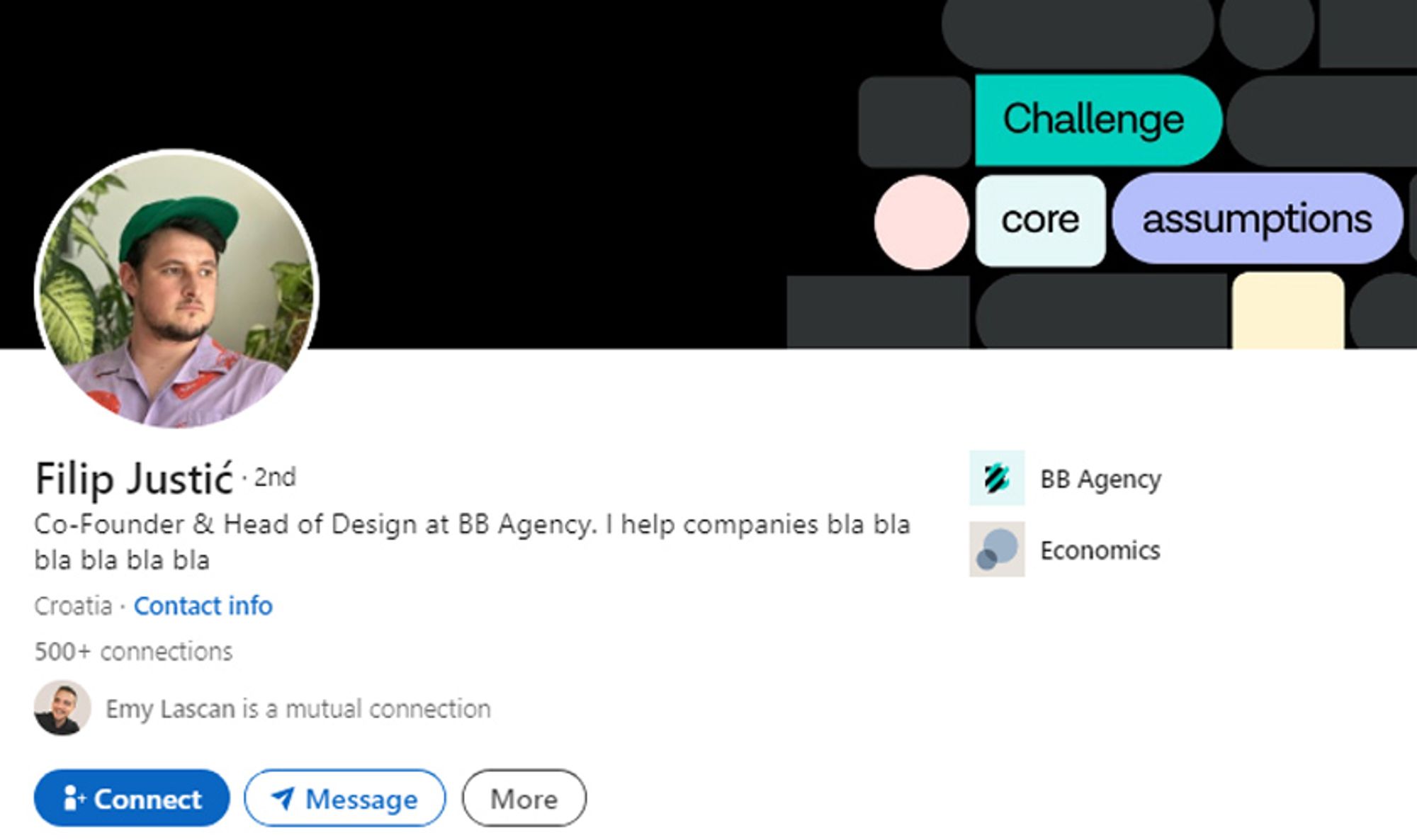Open Filip Justić's round profile photo

177,289
